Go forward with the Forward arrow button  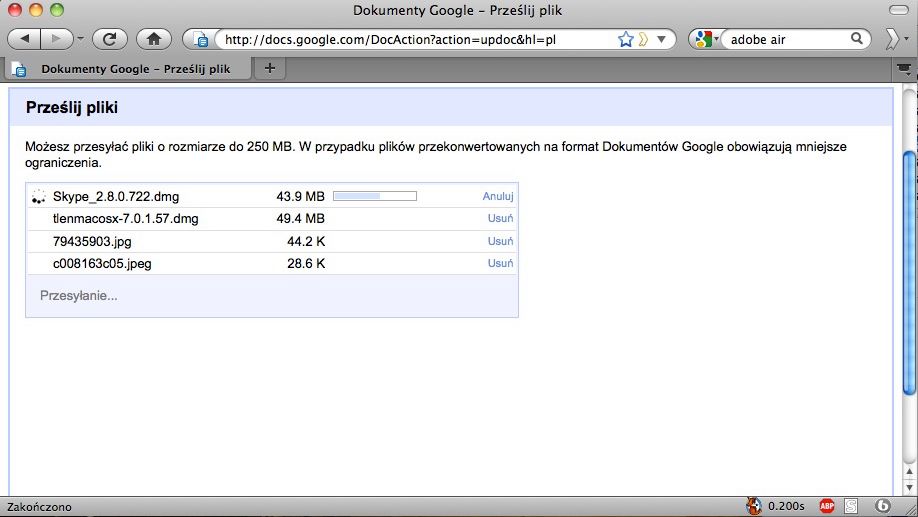(x=56, y=39)
